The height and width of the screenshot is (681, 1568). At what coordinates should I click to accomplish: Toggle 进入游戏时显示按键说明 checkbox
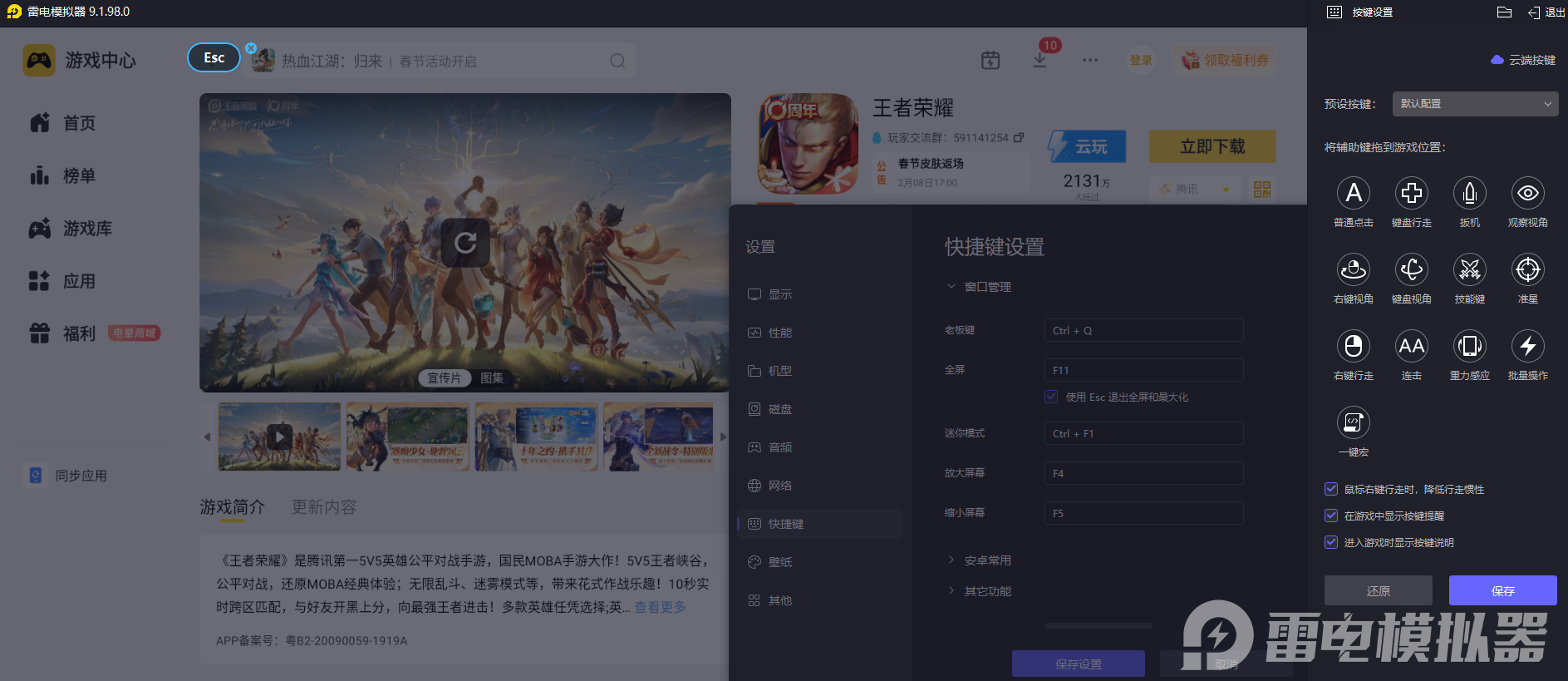(1331, 542)
